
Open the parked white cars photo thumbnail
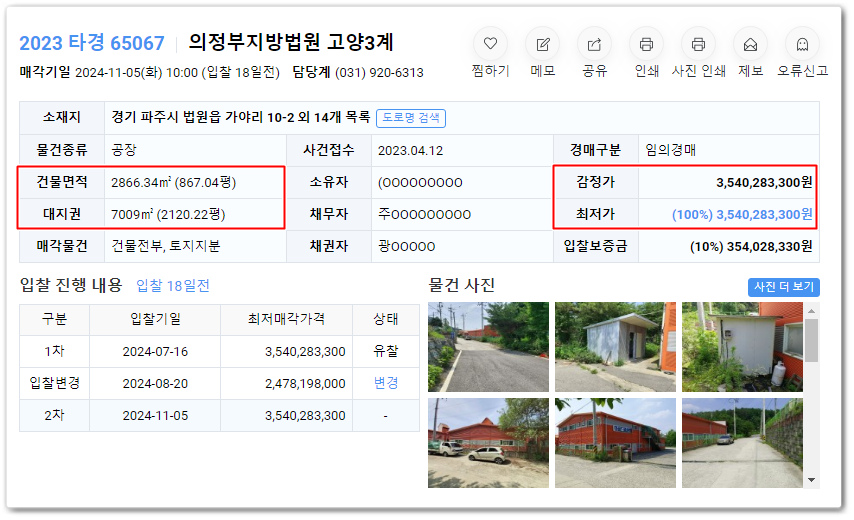489,443
